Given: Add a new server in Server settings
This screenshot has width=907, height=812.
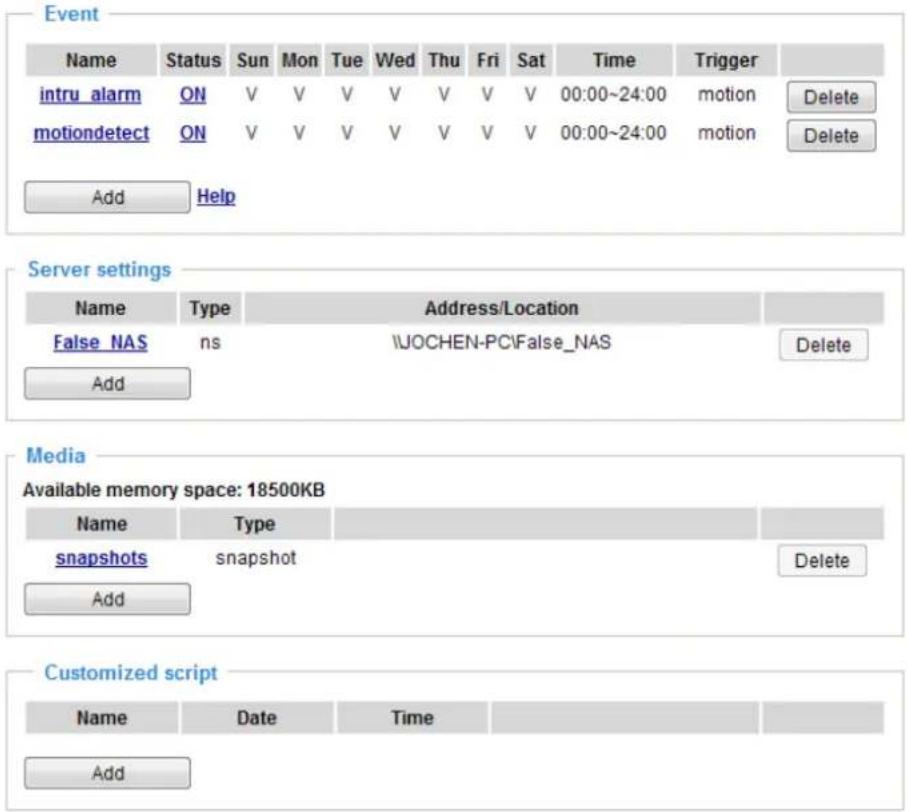Looking at the screenshot, I should coord(108,383).
